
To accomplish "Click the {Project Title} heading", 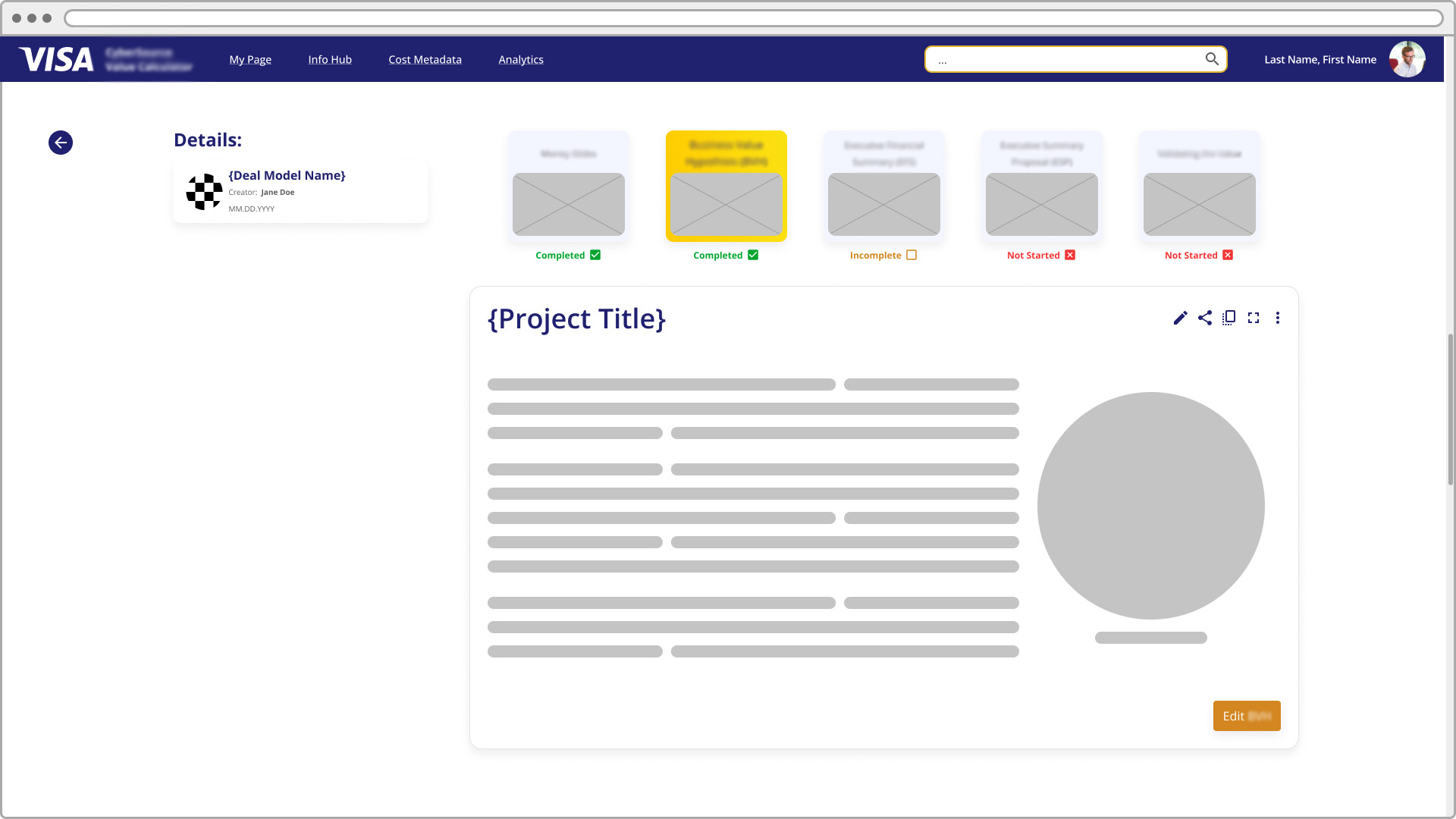I will [x=576, y=318].
